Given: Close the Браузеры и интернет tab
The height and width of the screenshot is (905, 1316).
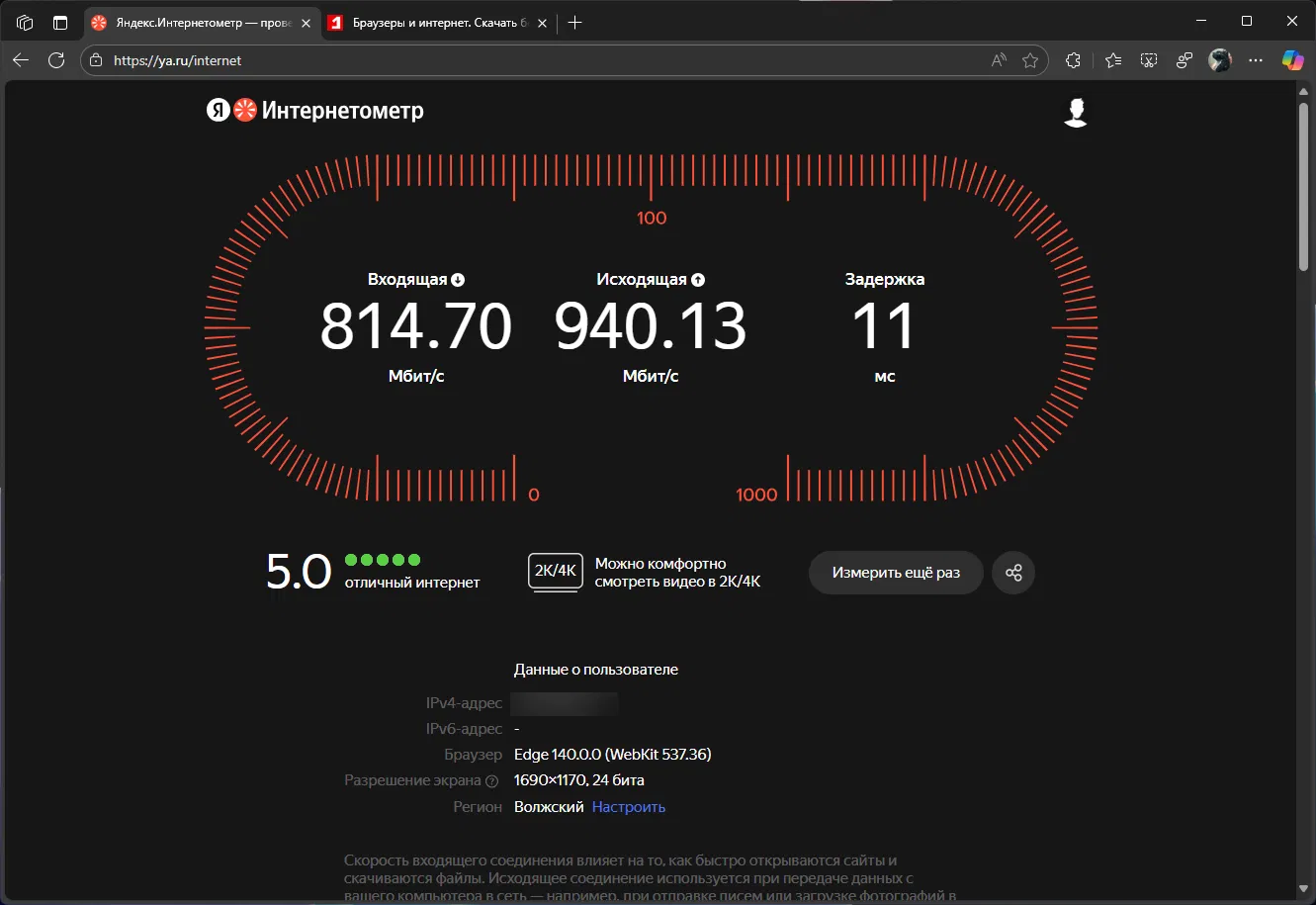Looking at the screenshot, I should 541,23.
